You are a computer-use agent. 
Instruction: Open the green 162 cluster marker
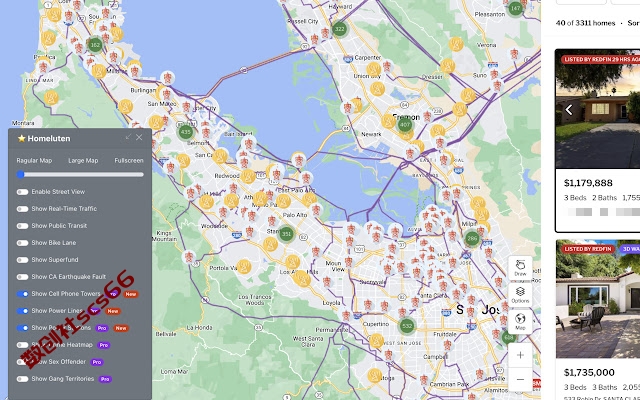coord(95,45)
